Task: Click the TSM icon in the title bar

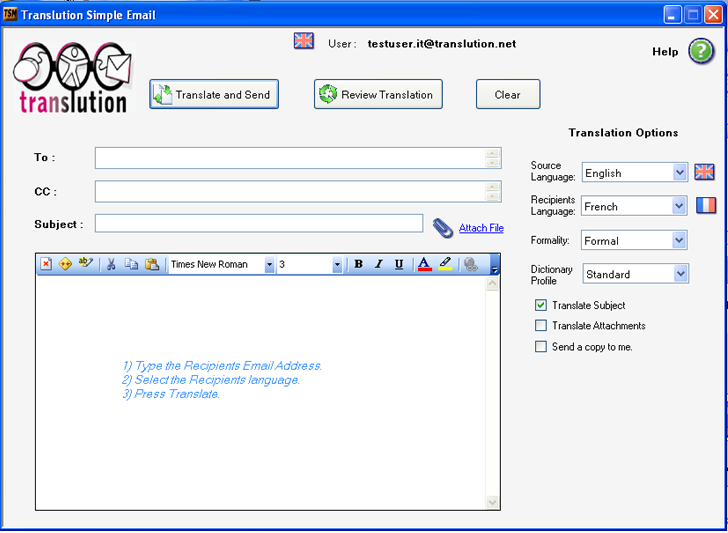Action: tap(10, 14)
